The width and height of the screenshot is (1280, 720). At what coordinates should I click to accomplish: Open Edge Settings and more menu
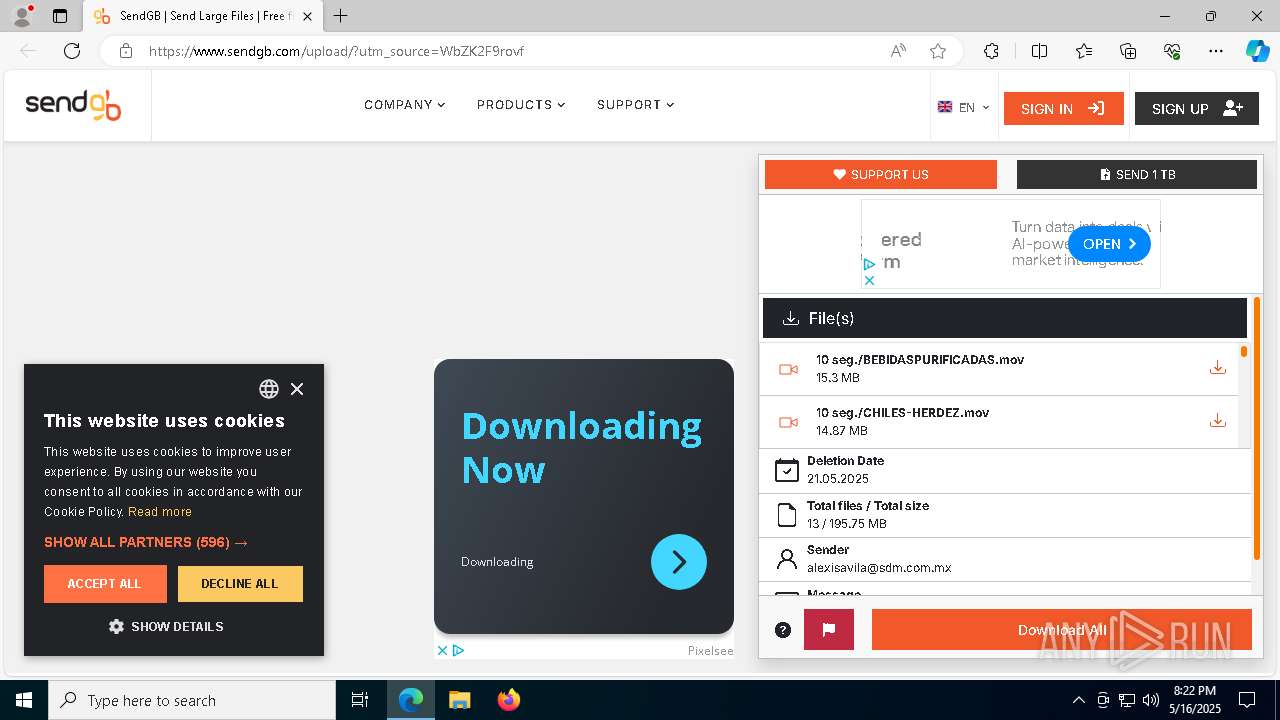coord(1216,51)
